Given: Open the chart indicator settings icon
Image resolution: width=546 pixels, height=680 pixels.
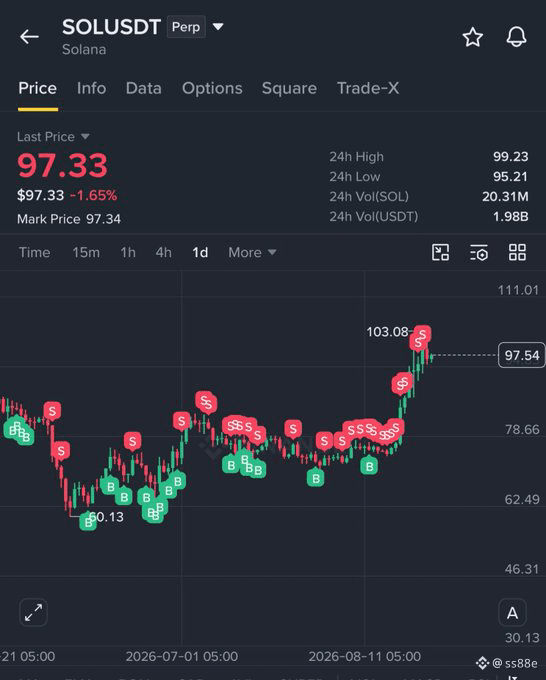Looking at the screenshot, I should pyautogui.click(x=479, y=252).
